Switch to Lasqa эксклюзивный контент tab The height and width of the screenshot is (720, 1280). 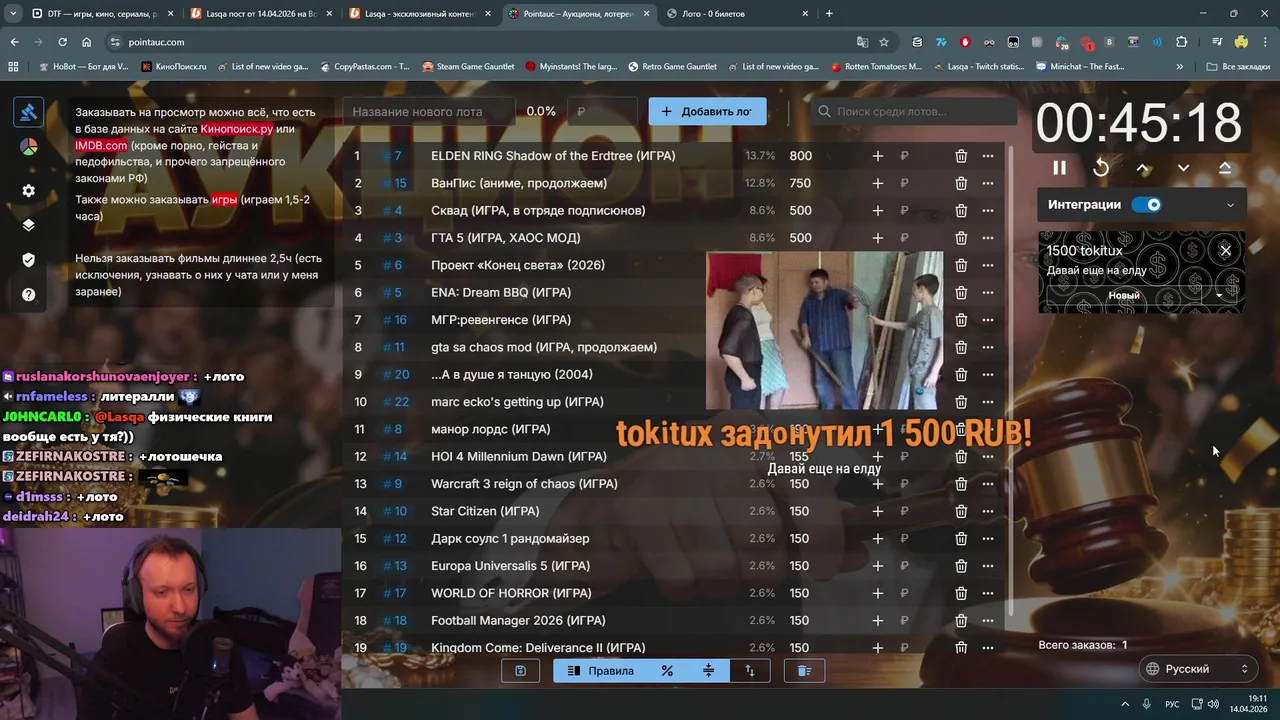point(417,14)
